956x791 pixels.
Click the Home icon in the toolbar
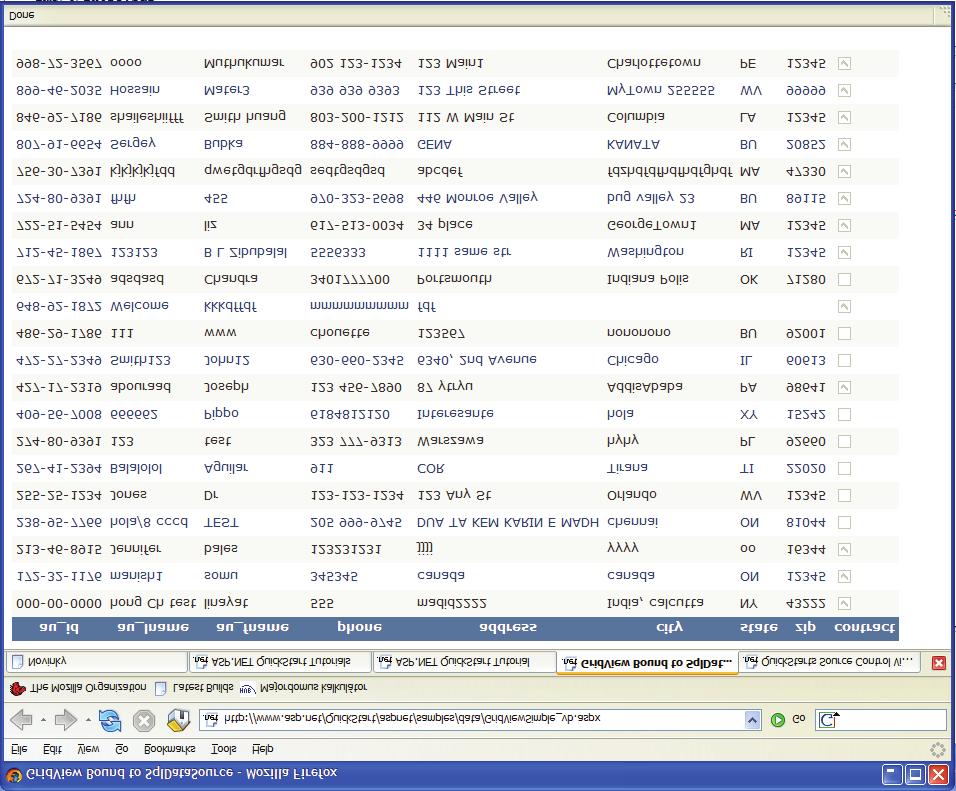(x=178, y=720)
